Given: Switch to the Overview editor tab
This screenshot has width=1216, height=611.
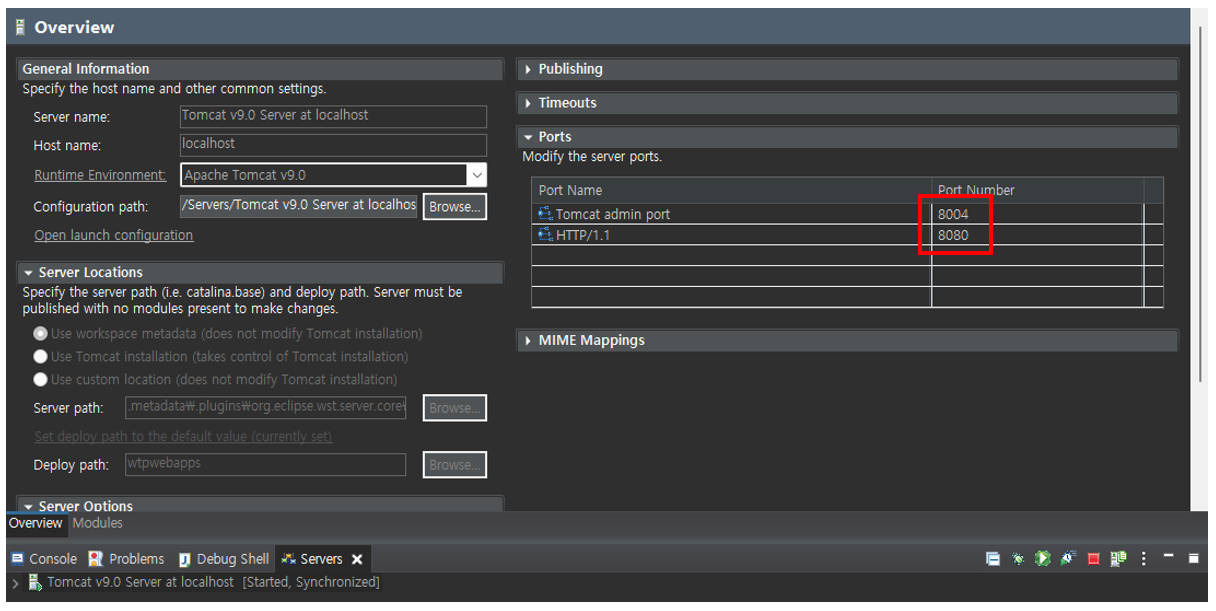Looking at the screenshot, I should (35, 523).
